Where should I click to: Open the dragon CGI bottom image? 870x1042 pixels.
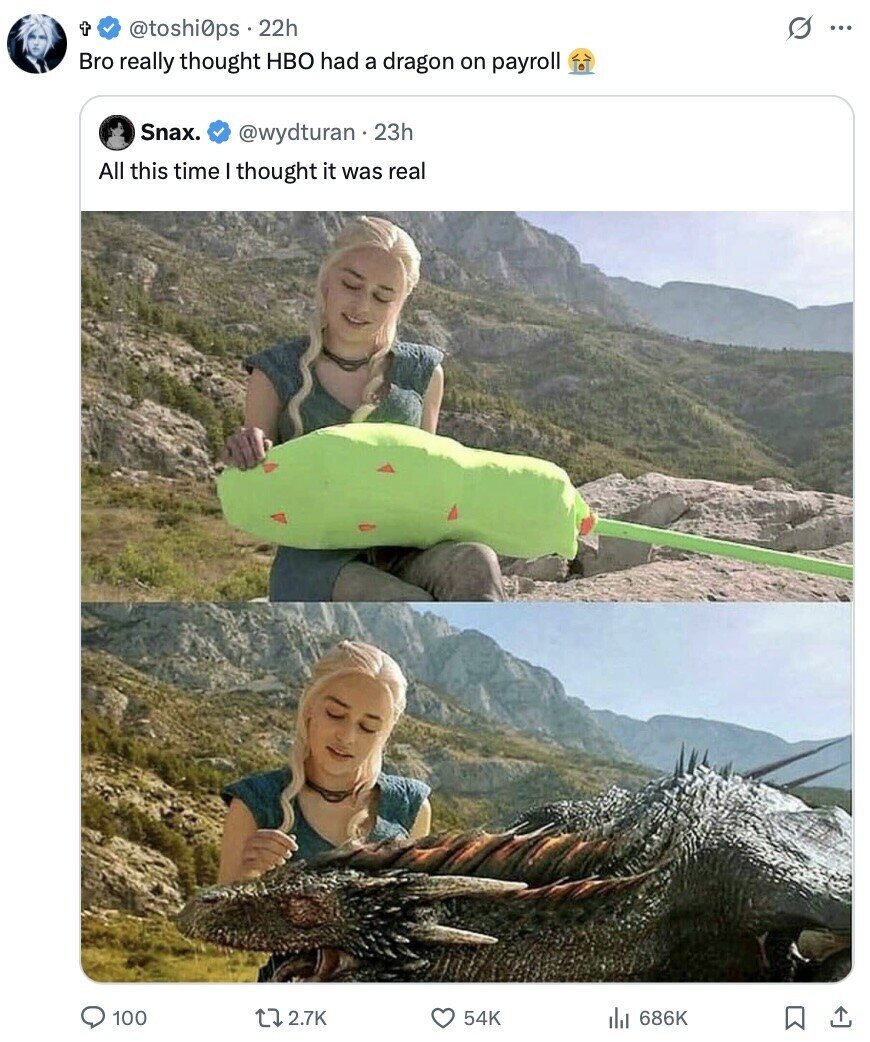pos(467,792)
